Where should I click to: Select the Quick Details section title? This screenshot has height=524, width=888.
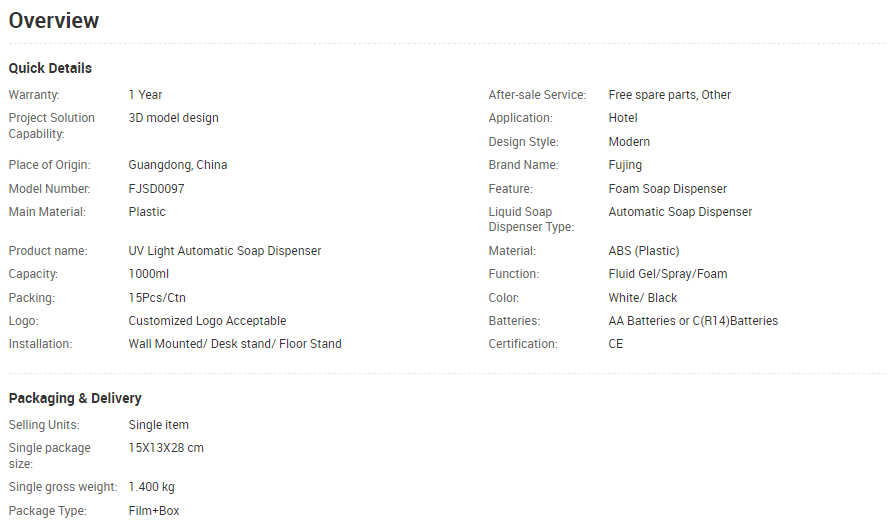[x=50, y=68]
